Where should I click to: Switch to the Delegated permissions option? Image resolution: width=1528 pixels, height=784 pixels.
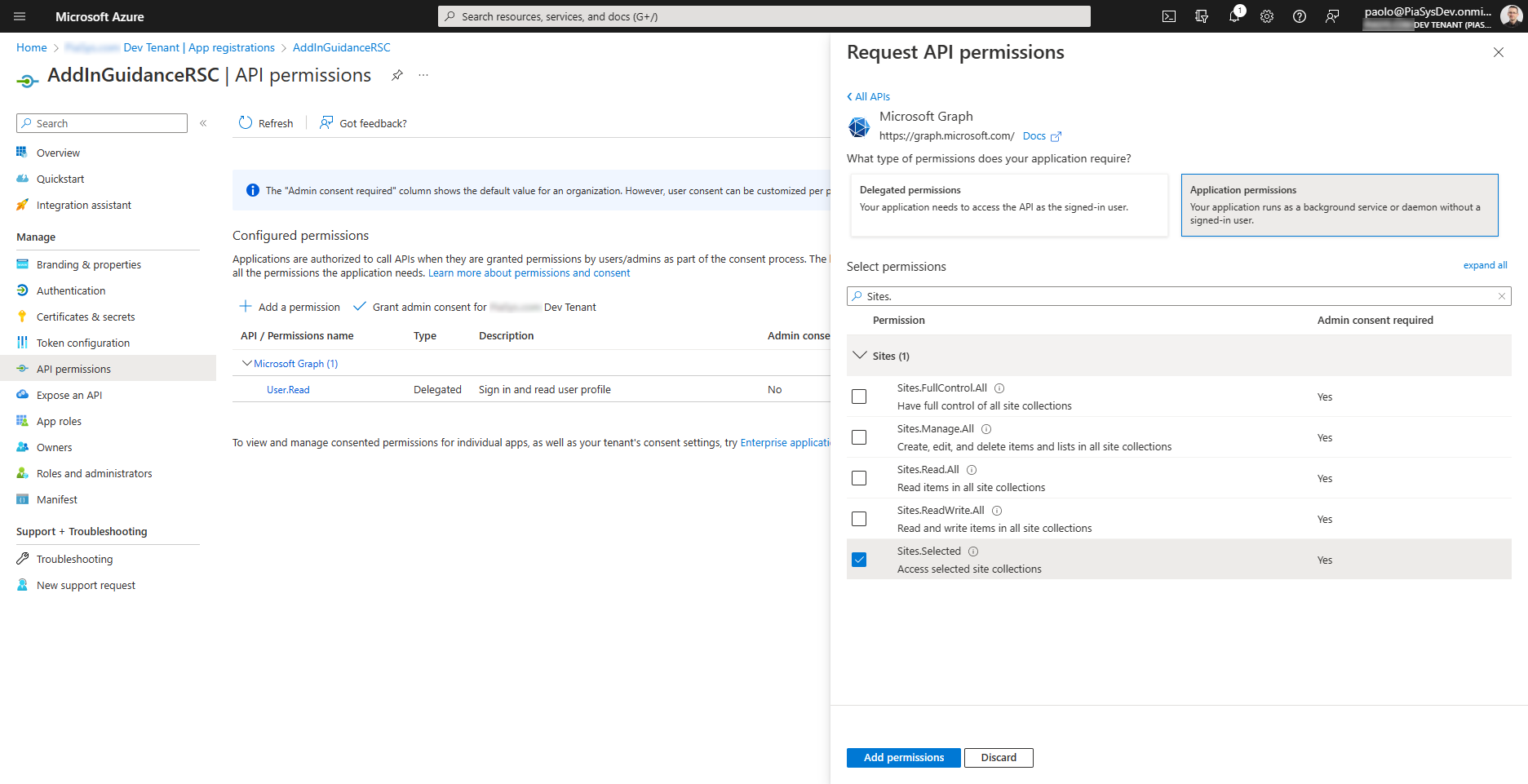pos(1008,205)
